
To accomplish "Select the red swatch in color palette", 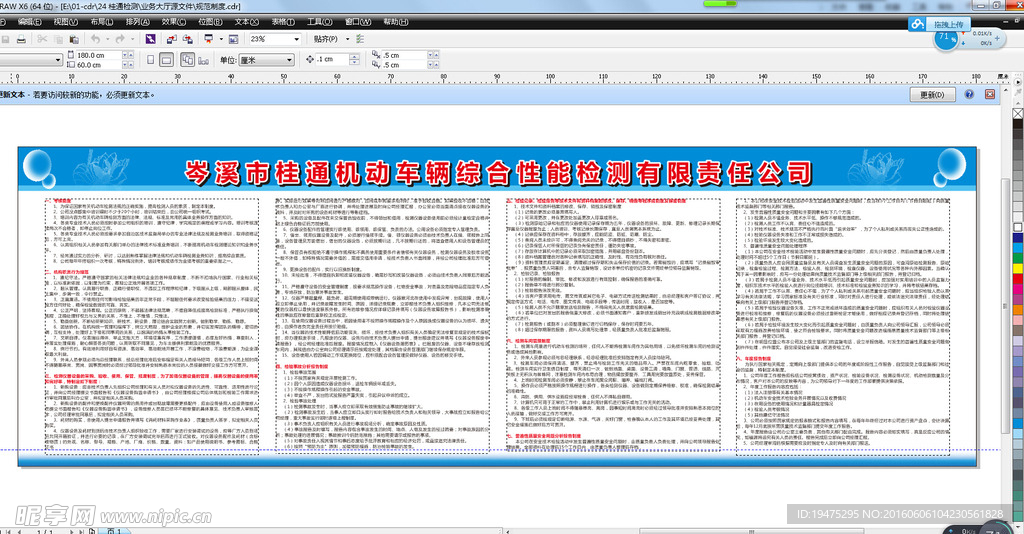I will click(1018, 279).
